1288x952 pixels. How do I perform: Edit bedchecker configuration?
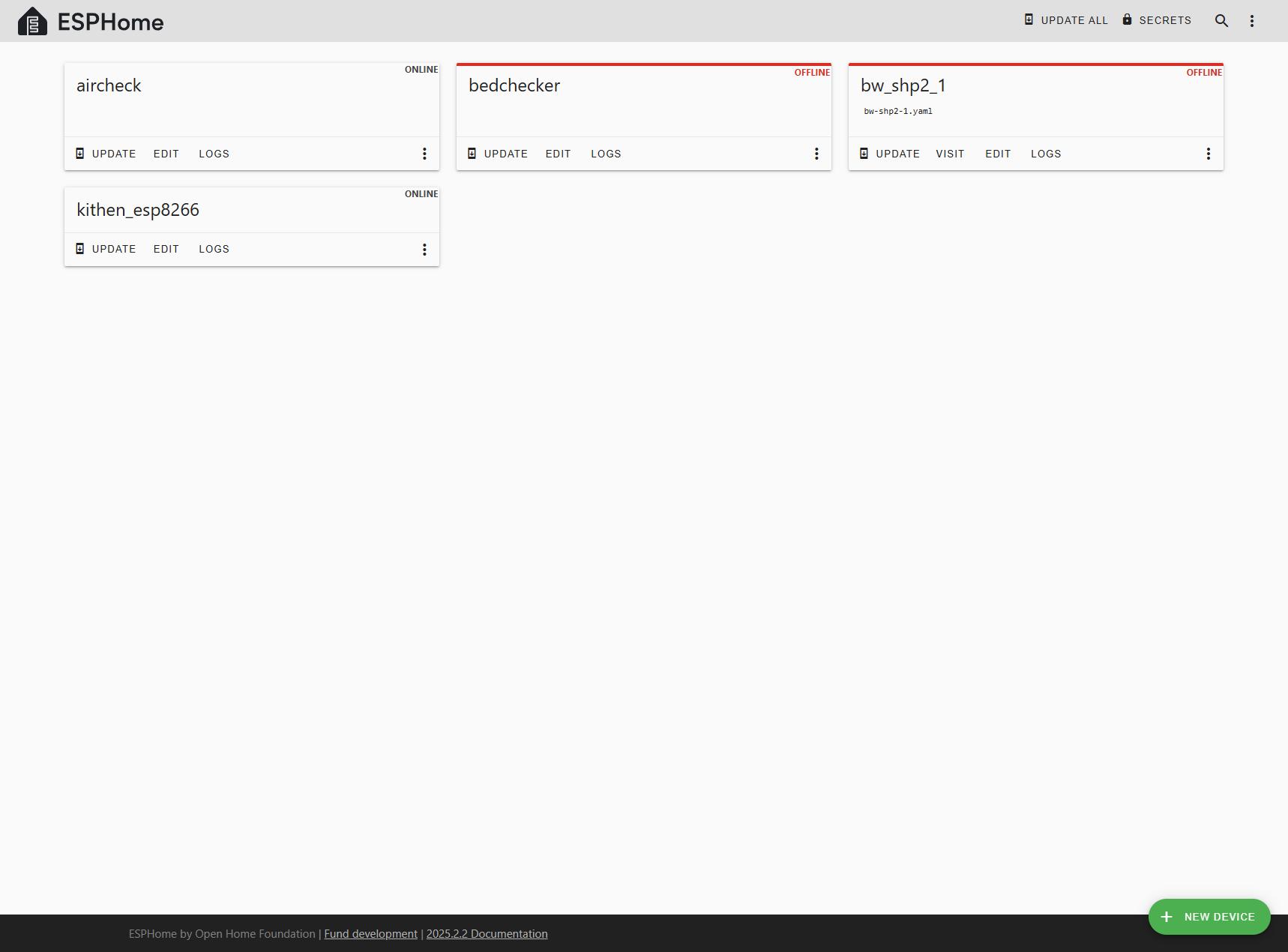pyautogui.click(x=559, y=154)
